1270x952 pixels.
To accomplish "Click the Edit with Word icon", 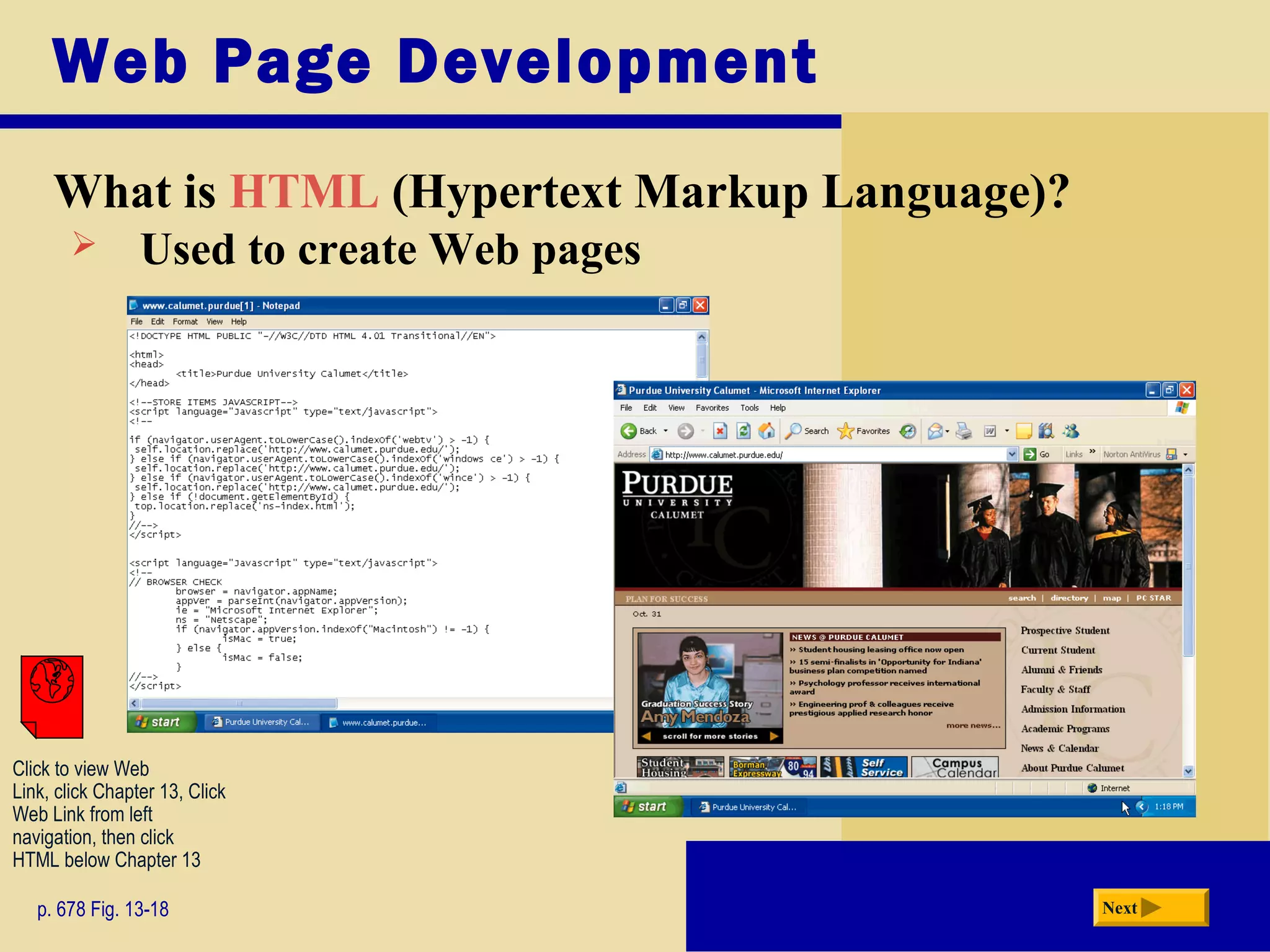I will (x=990, y=431).
